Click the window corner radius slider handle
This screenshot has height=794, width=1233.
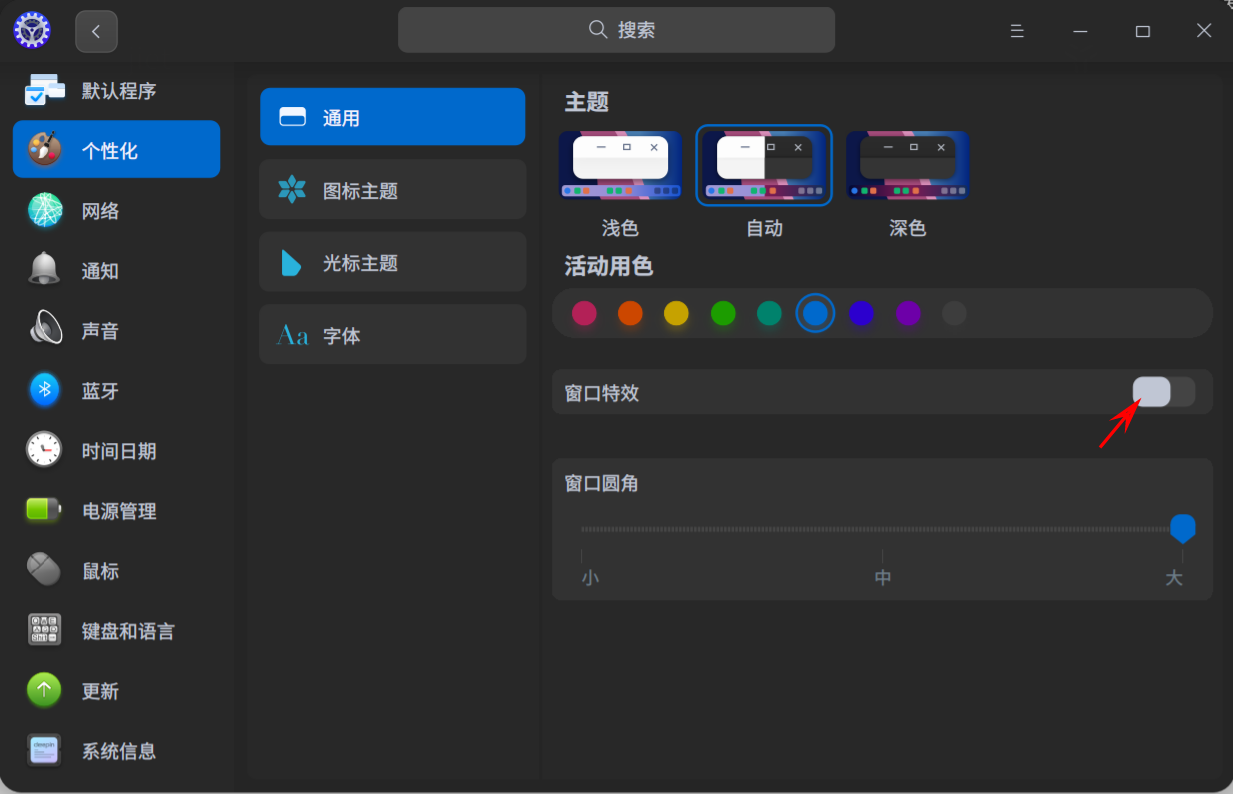point(1183,528)
